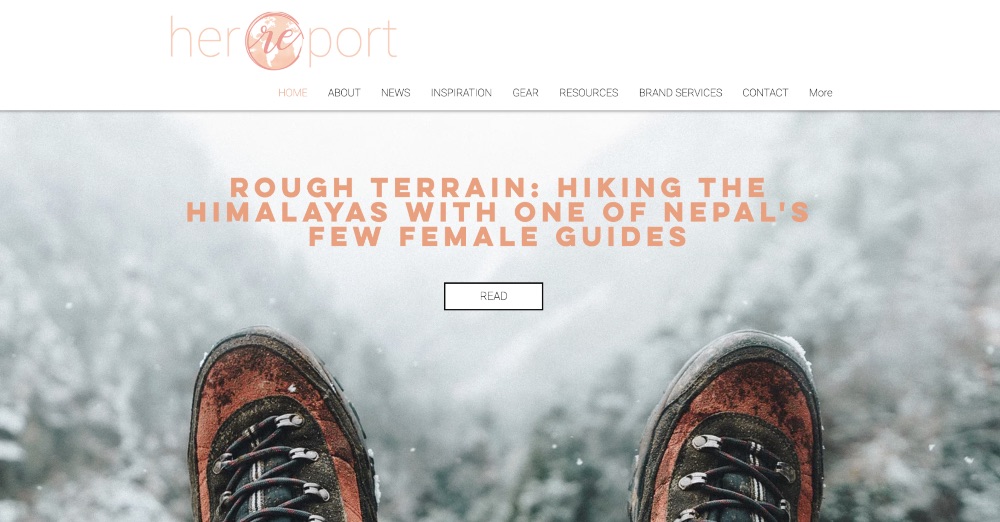
Task: Select NEWS in the navigation bar
Action: coord(395,93)
